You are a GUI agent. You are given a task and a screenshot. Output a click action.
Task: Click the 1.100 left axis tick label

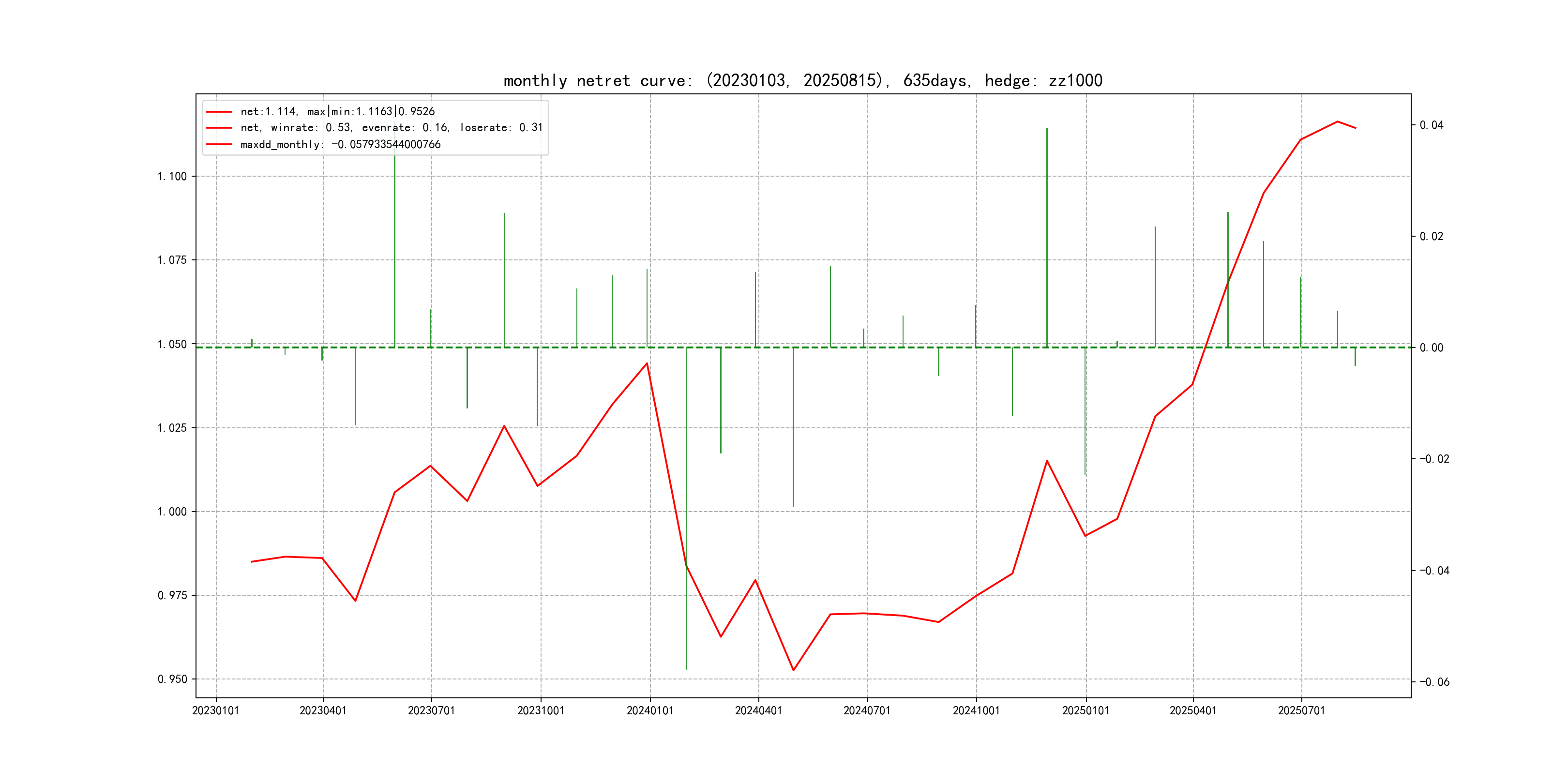172,177
